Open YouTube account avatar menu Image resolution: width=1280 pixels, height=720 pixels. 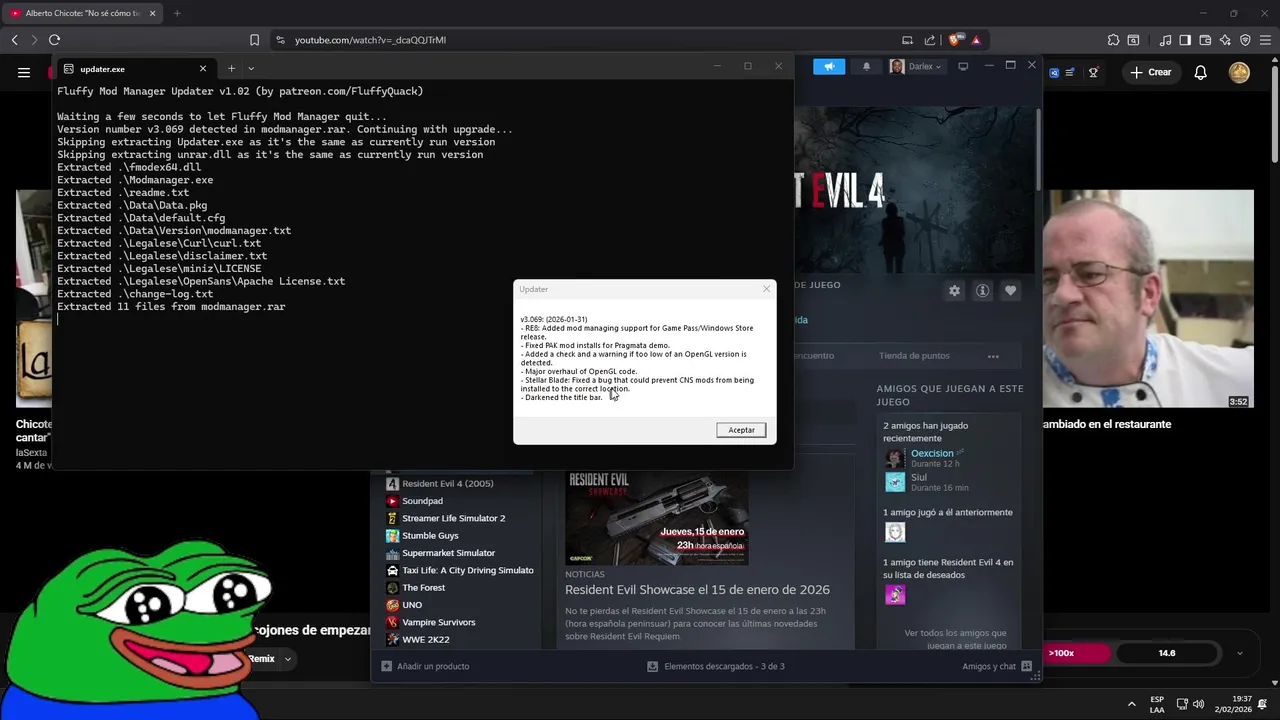(1239, 72)
